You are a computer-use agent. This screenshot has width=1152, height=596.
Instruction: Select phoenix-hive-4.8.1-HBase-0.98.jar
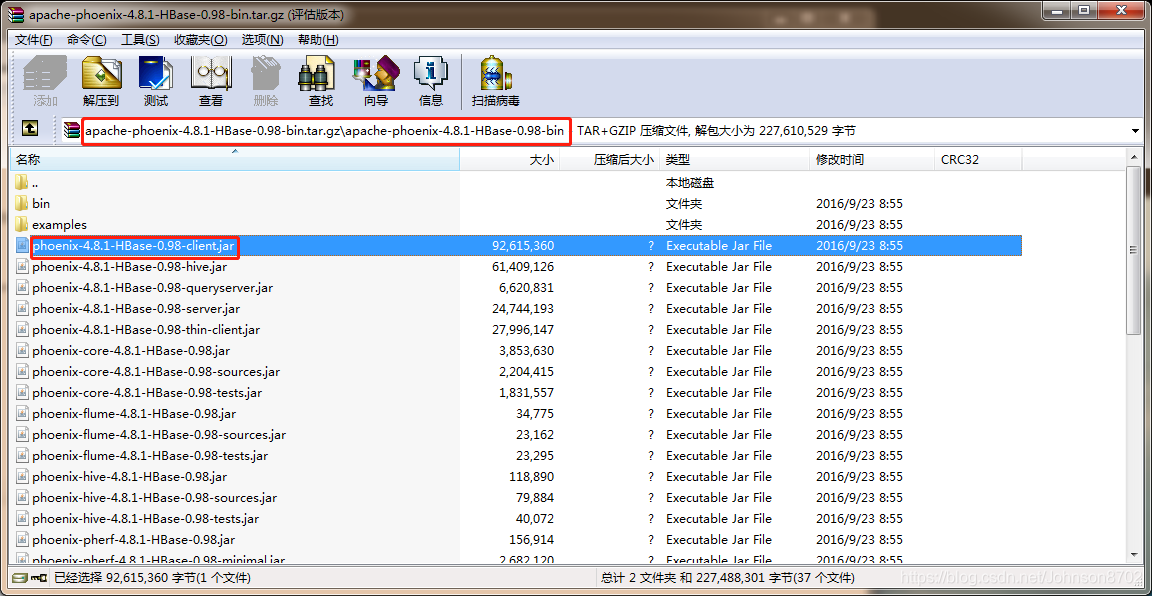coord(130,476)
